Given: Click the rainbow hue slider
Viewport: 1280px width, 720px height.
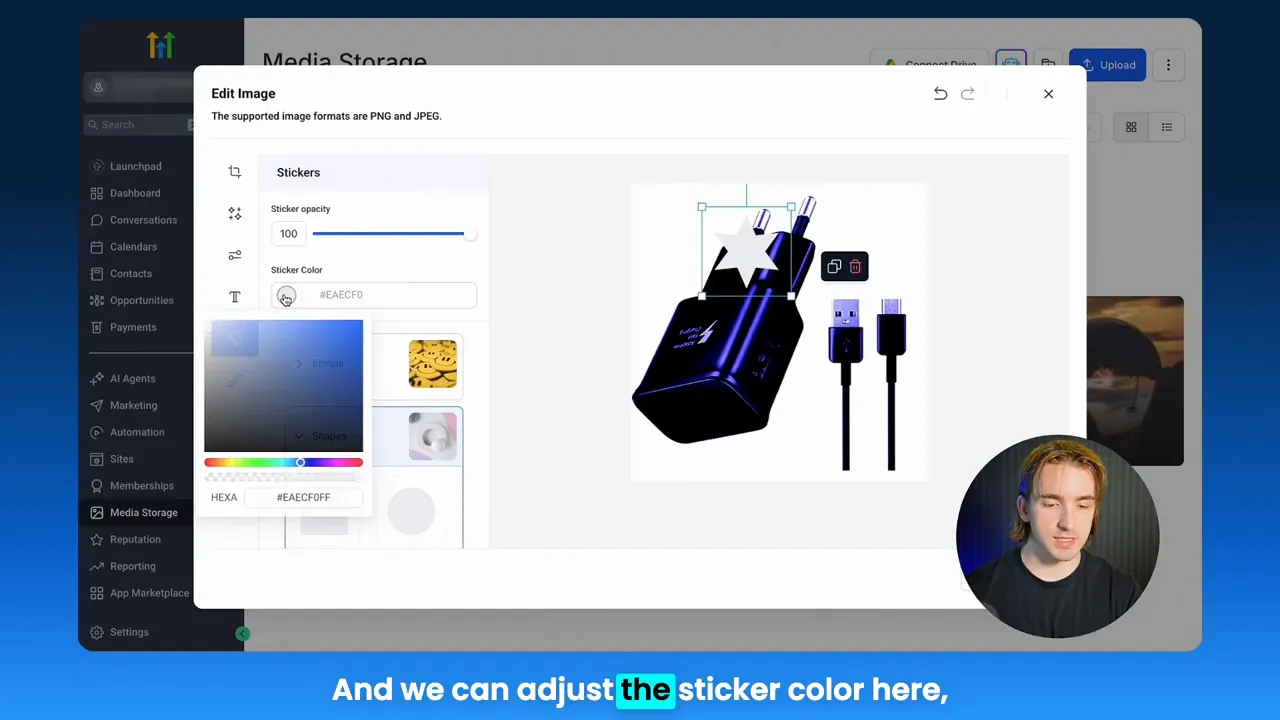Looking at the screenshot, I should (x=283, y=462).
